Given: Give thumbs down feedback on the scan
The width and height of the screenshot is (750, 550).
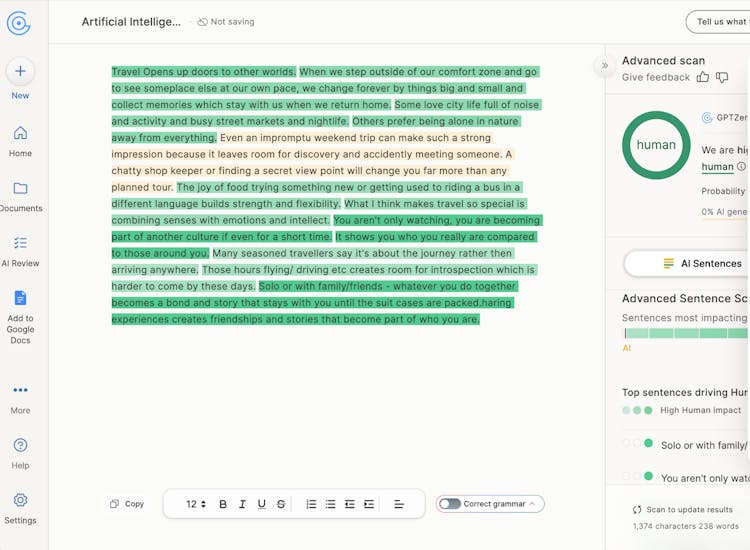Looking at the screenshot, I should 723,77.
